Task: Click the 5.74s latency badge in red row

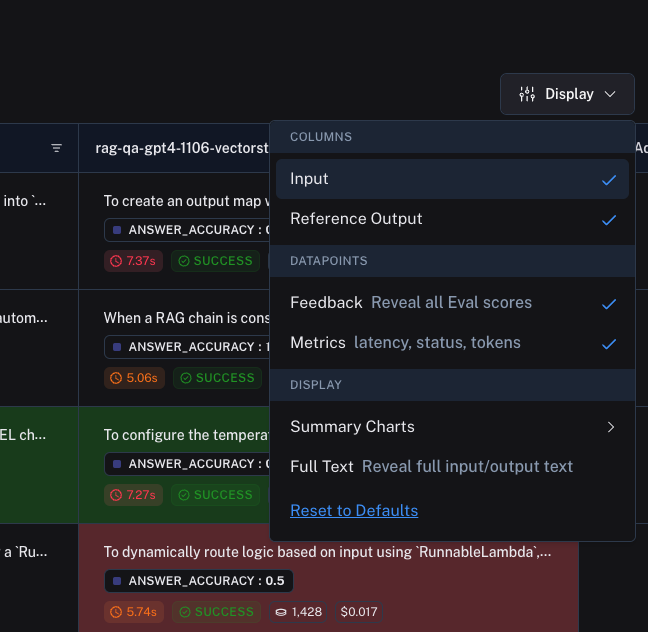Action: tap(132, 612)
